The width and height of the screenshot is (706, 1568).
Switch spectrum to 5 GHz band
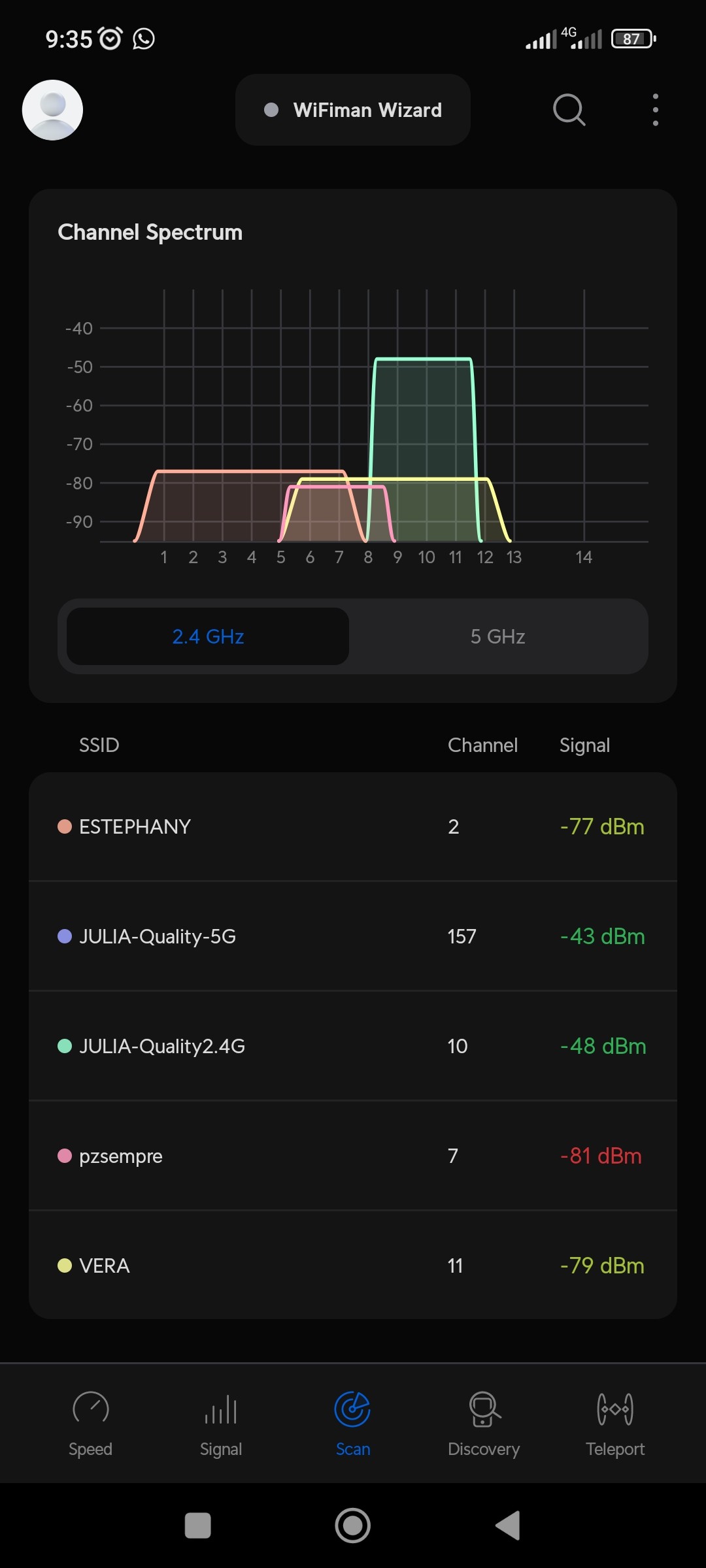coord(498,636)
